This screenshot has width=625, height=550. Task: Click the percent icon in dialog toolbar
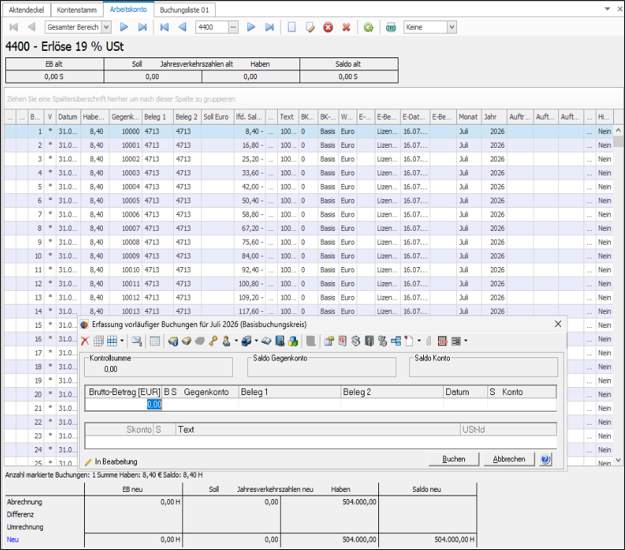pyautogui.click(x=382, y=341)
